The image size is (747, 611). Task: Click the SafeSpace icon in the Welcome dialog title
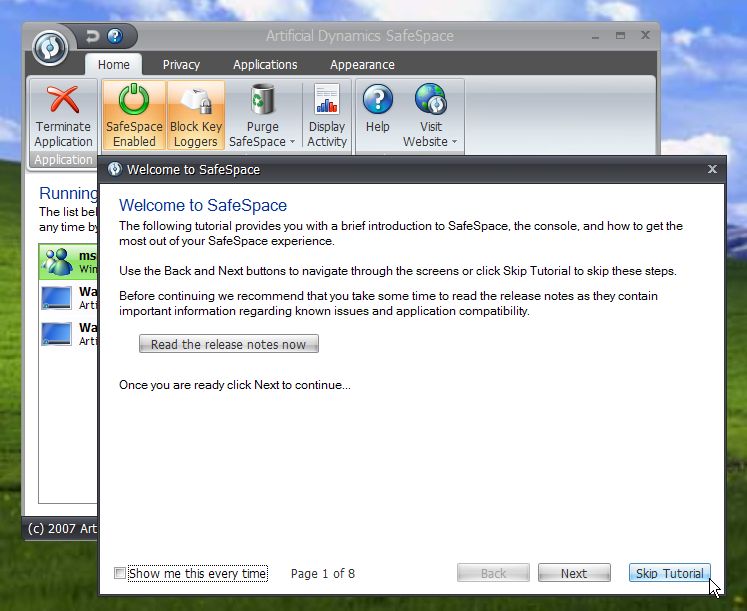114,169
